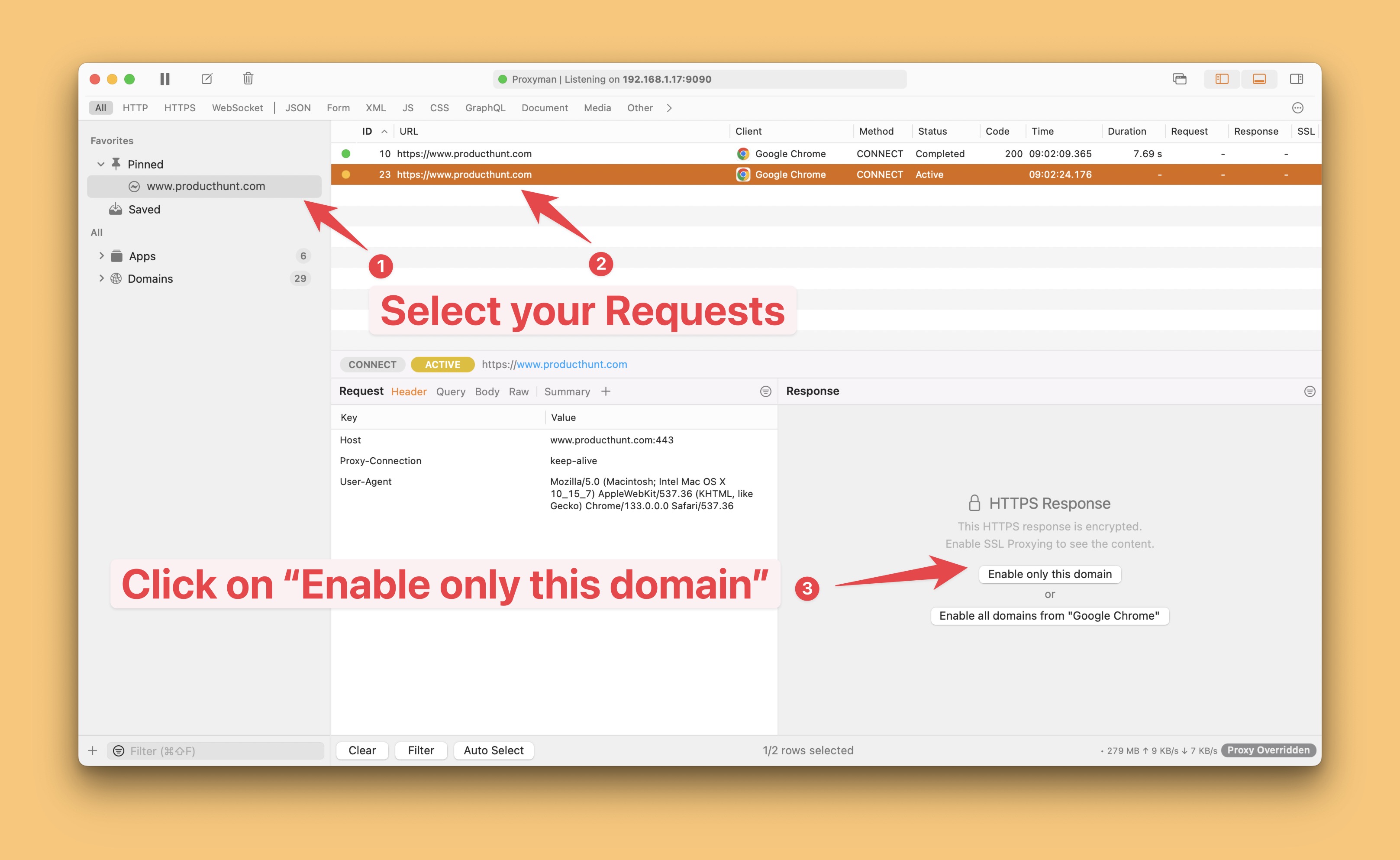Image resolution: width=1400 pixels, height=860 pixels.
Task: Pause traffic capture with pause icon
Action: click(x=165, y=79)
